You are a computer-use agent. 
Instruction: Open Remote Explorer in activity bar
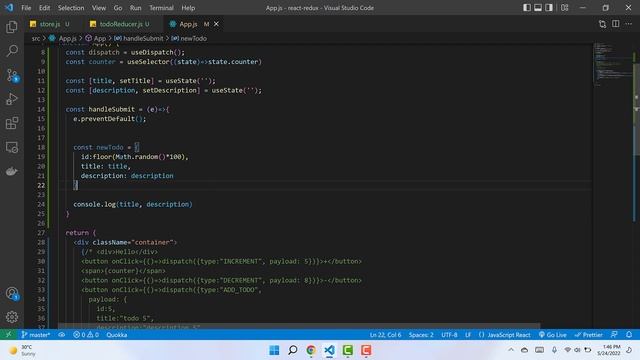coord(12,147)
